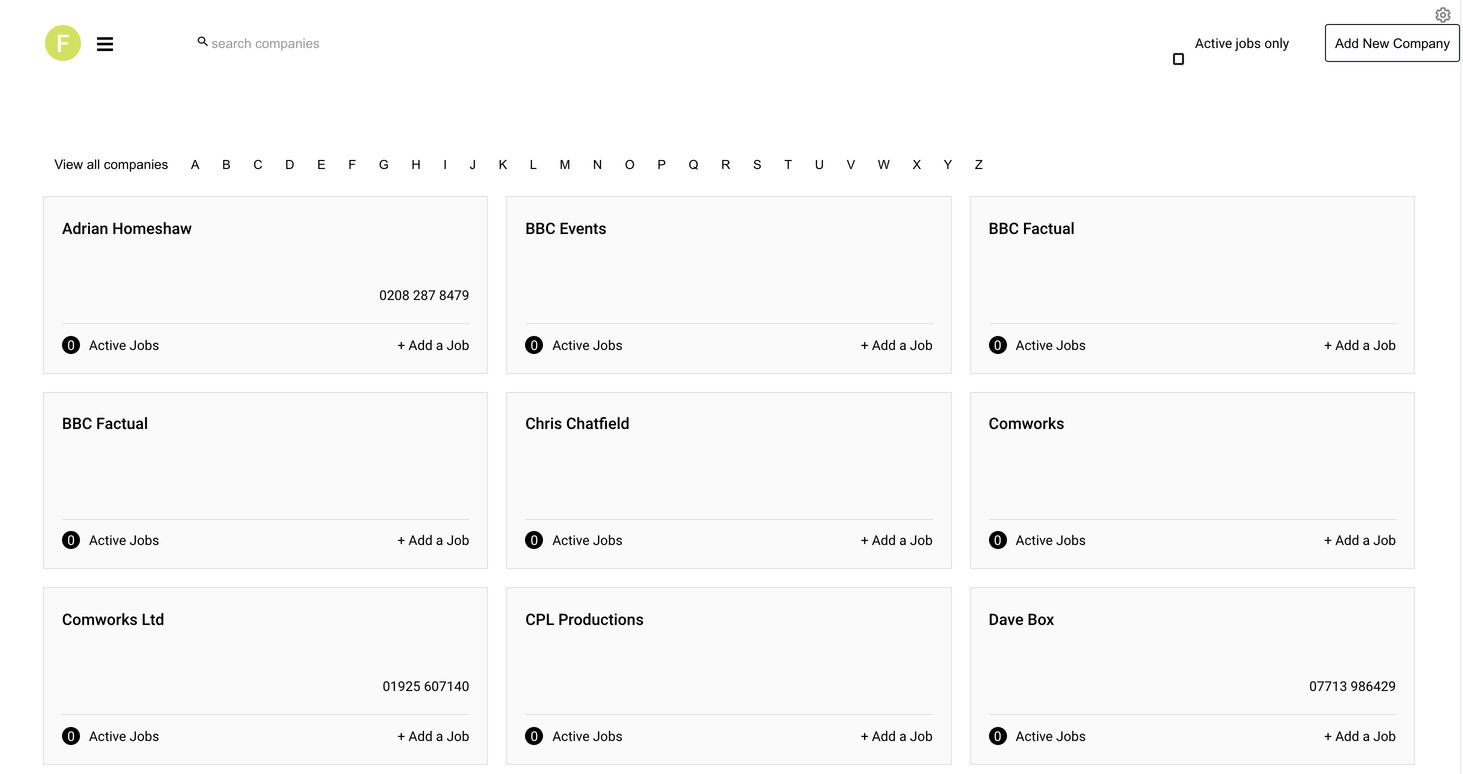Click the Active Jobs counter for Dave Box
The height and width of the screenshot is (774, 1463).
tap(998, 736)
